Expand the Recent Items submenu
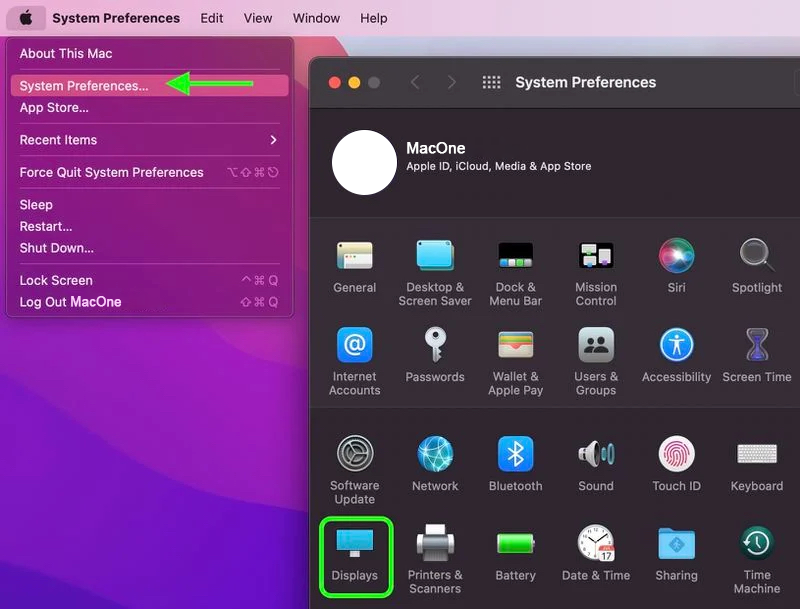The height and width of the screenshot is (609, 800). [x=149, y=140]
